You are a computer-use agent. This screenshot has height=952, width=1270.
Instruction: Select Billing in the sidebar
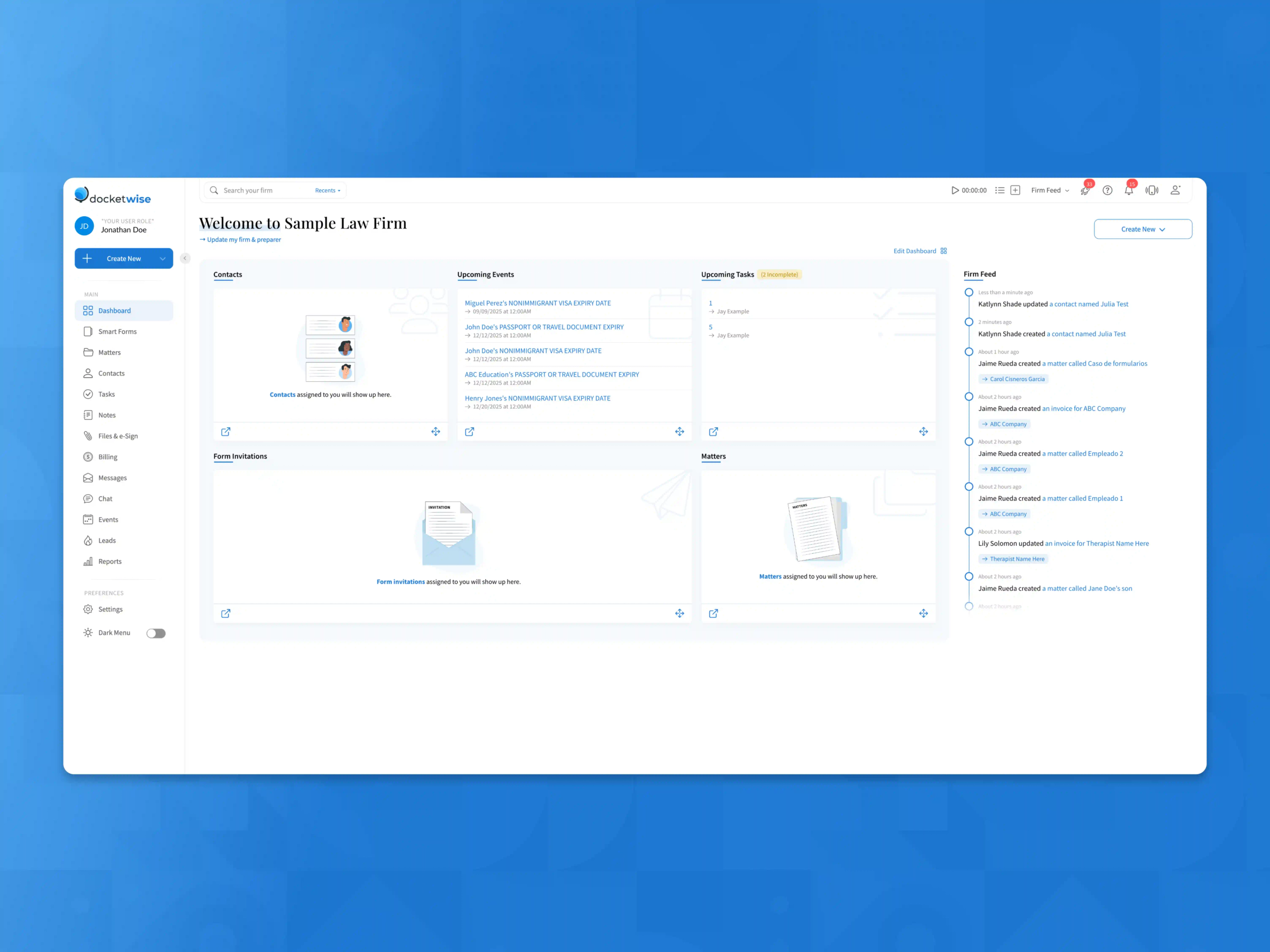(107, 457)
